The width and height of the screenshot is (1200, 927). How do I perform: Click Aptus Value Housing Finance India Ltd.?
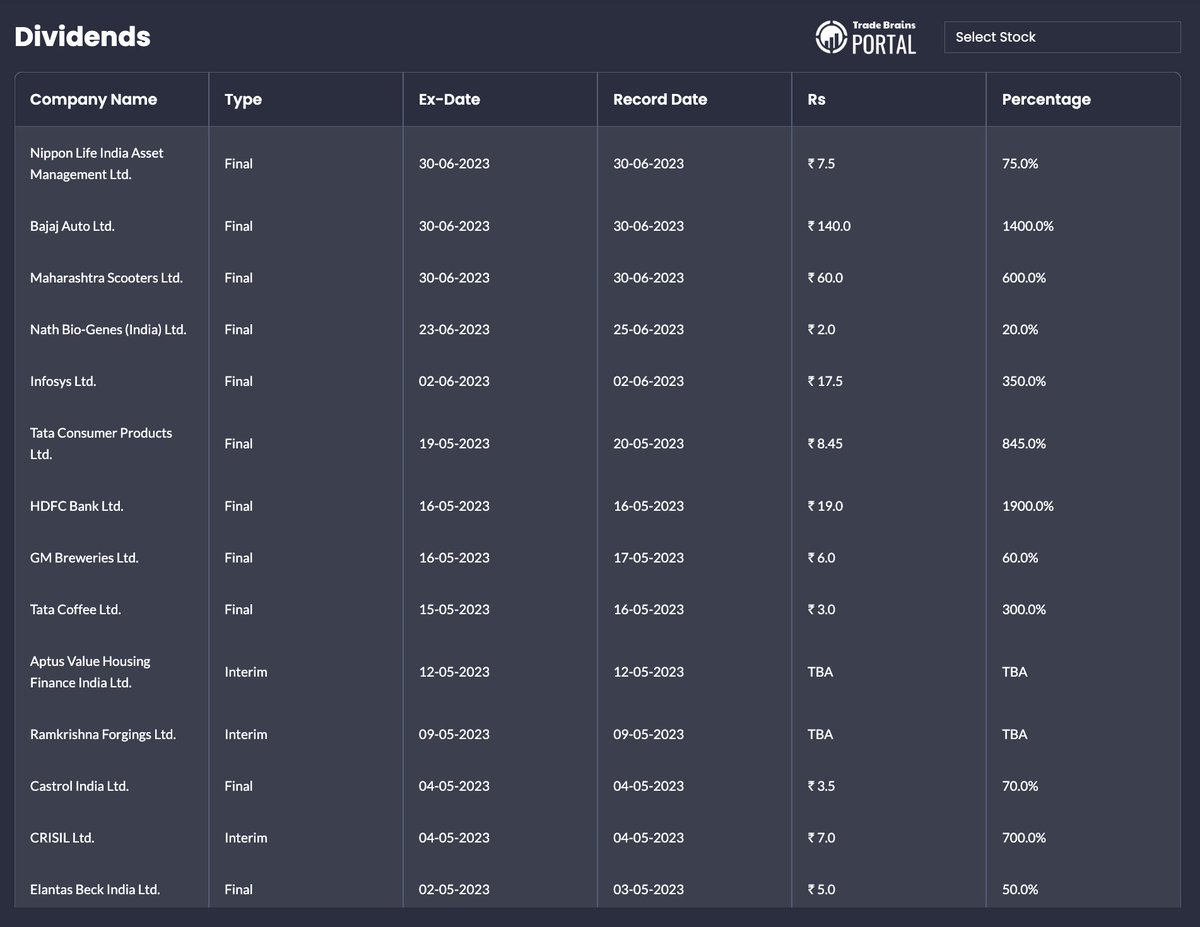point(90,672)
